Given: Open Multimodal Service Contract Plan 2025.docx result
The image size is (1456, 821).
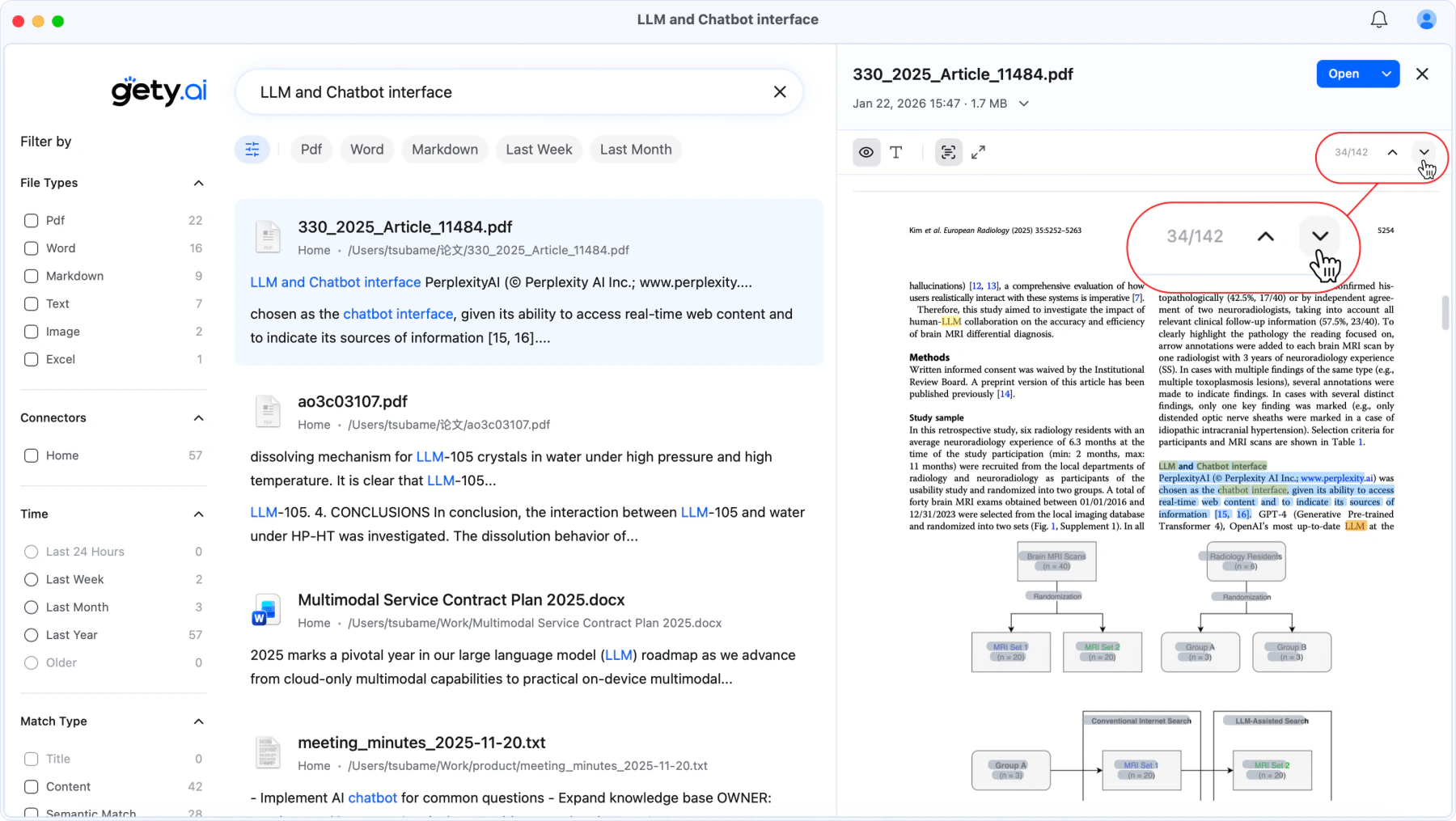Looking at the screenshot, I should (x=461, y=600).
